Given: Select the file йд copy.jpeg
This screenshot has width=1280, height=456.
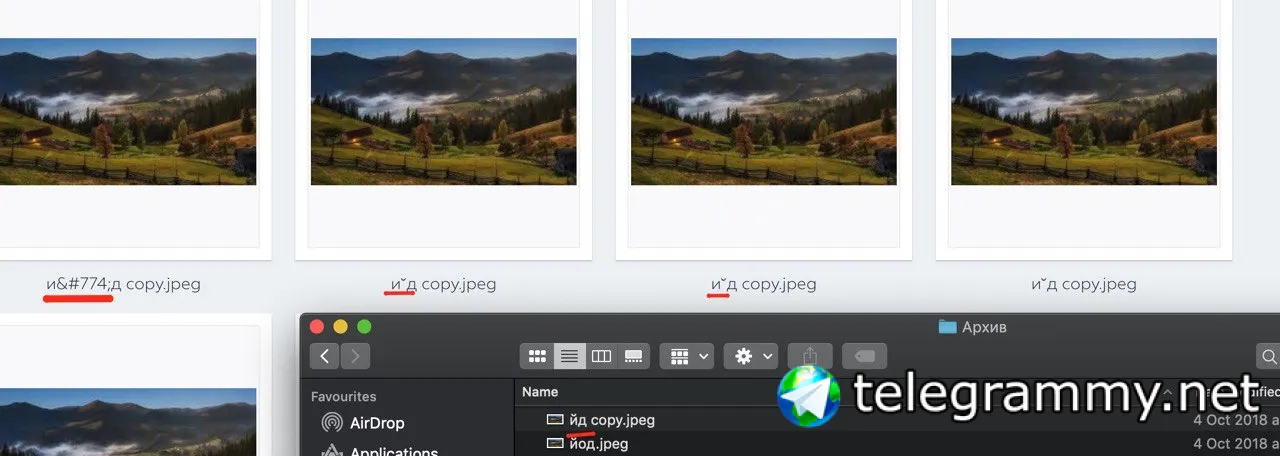Looking at the screenshot, I should pos(601,420).
